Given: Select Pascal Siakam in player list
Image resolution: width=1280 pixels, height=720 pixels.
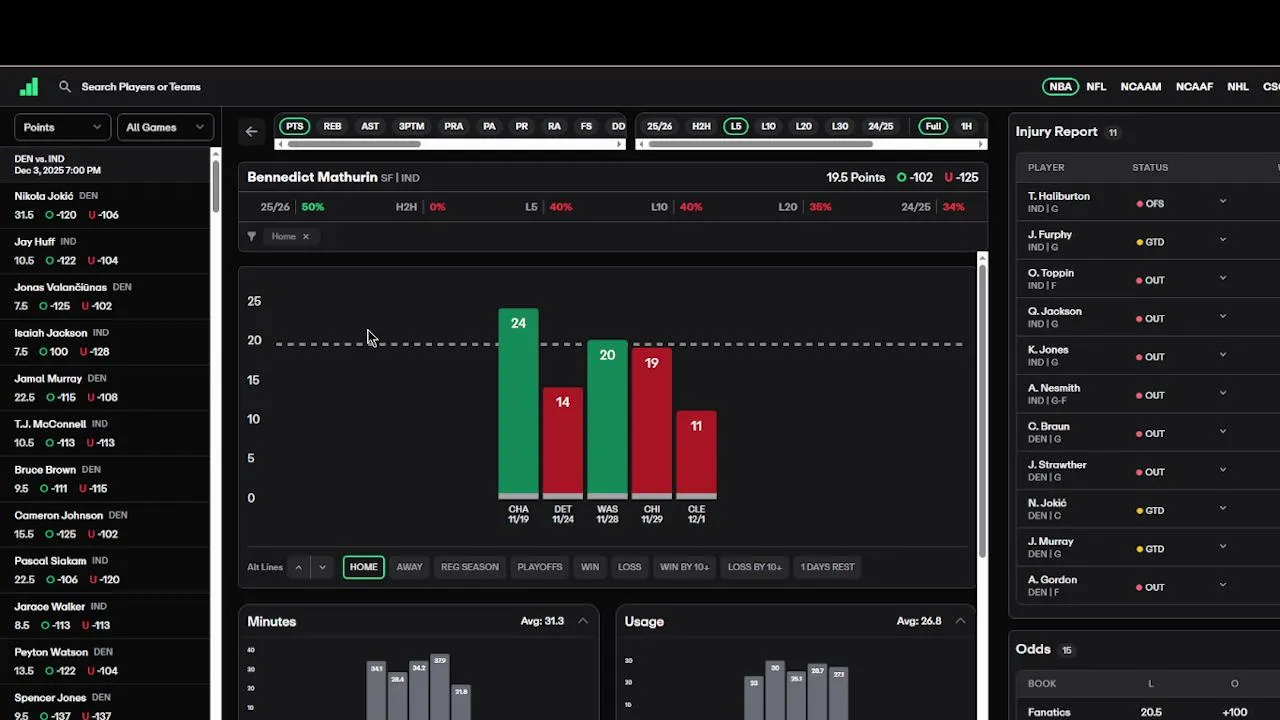Looking at the screenshot, I should click(x=106, y=570).
